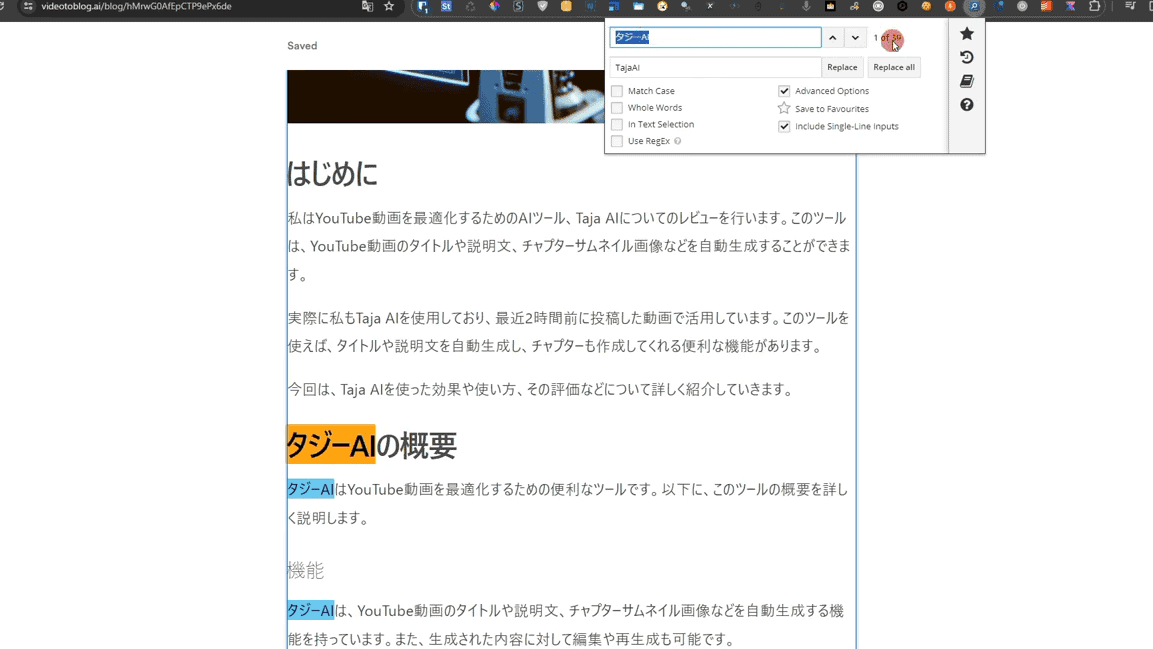This screenshot has width=1153, height=649.
Task: Click the '機能' subheading
Action: point(305,570)
